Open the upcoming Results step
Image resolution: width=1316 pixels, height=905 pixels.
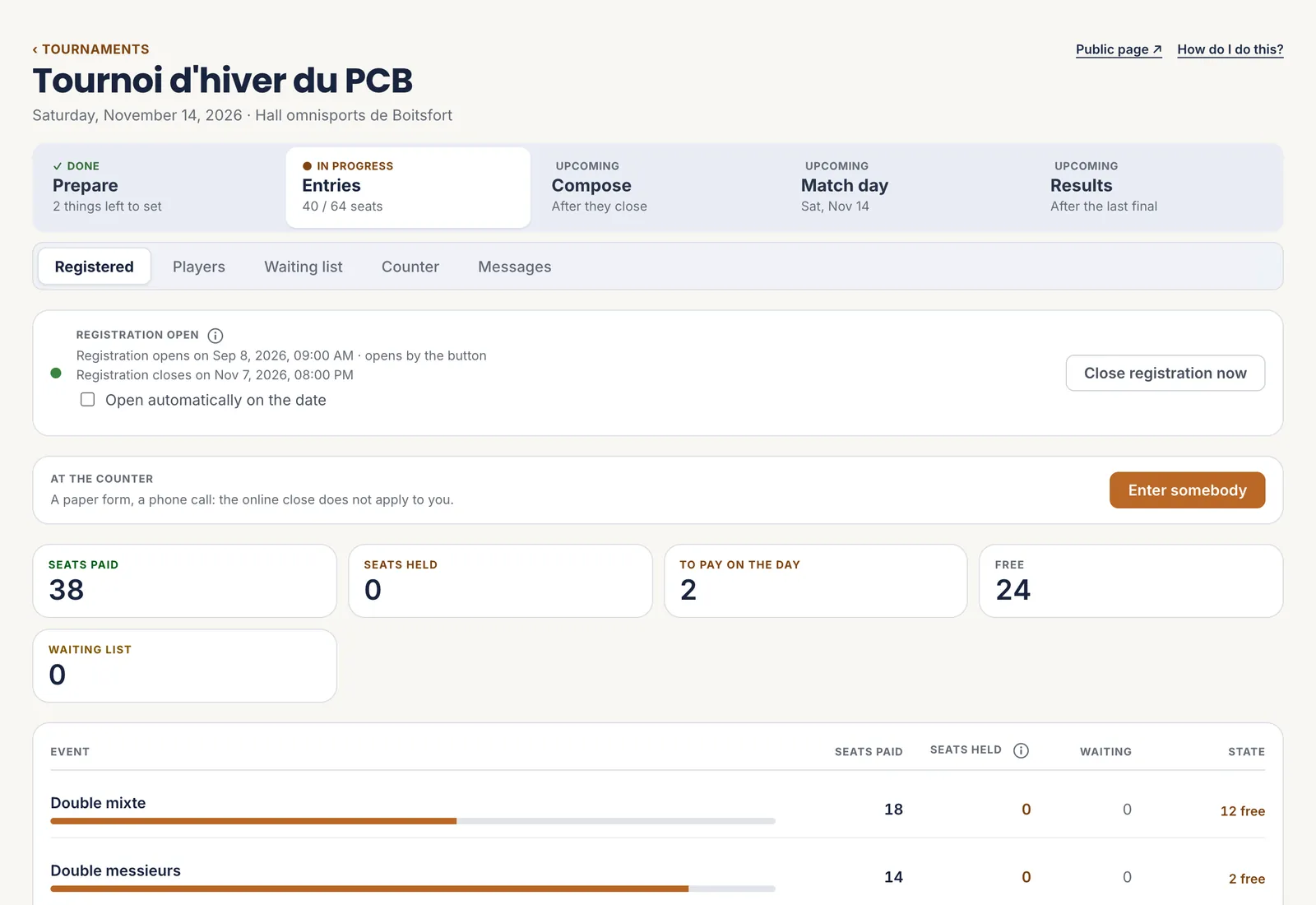coord(1156,187)
